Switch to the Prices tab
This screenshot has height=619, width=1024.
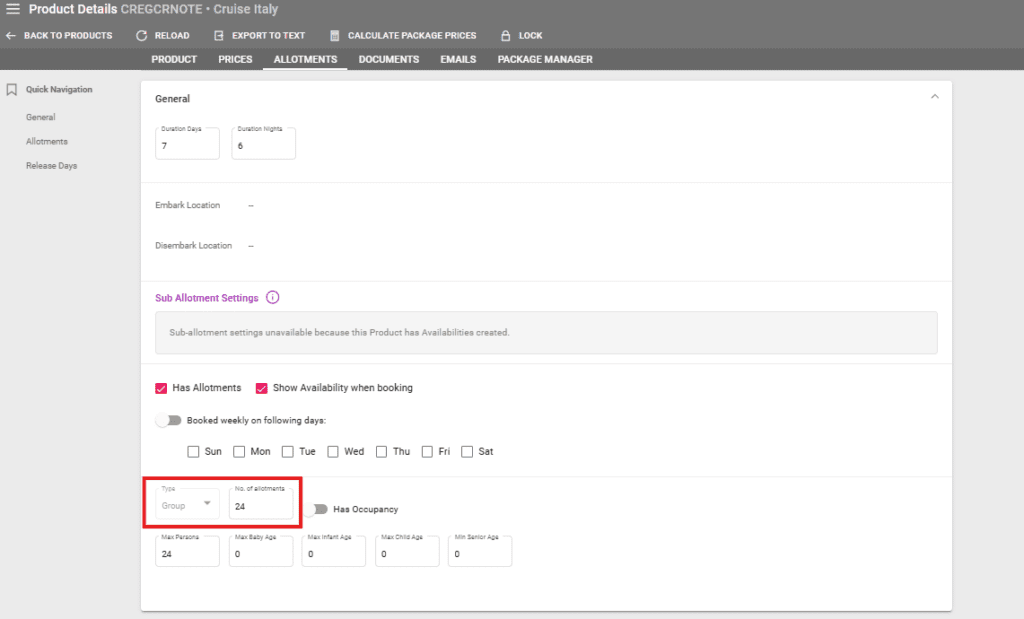pos(235,60)
